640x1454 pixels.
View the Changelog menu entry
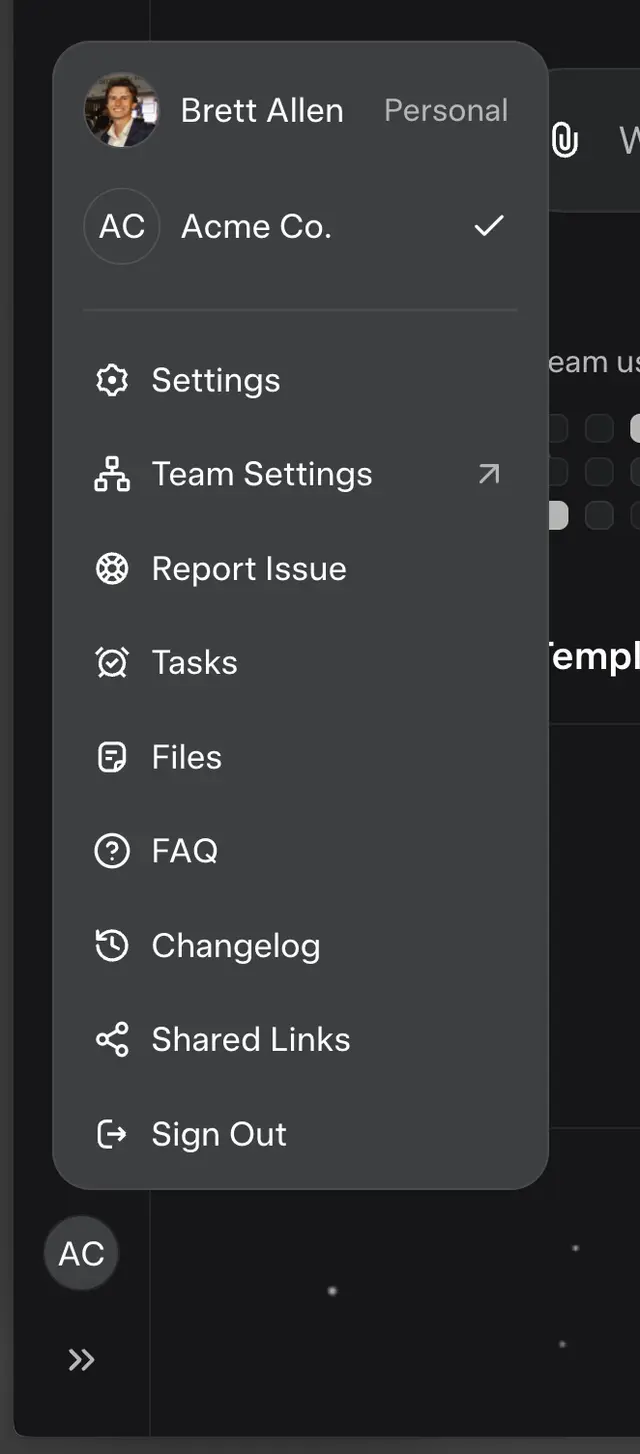pos(300,945)
